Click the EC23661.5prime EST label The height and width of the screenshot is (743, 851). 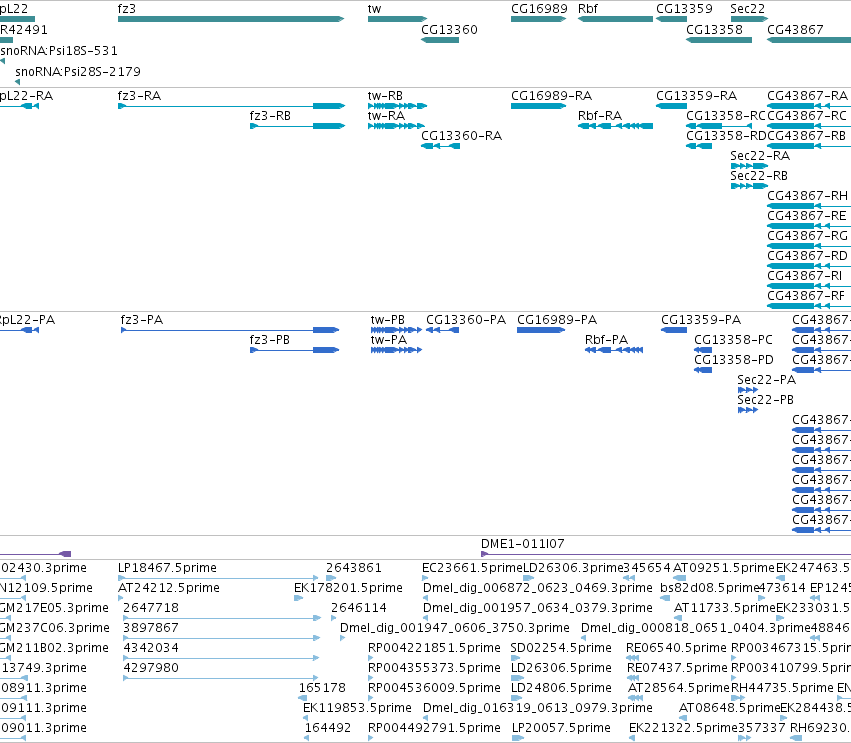pos(472,568)
